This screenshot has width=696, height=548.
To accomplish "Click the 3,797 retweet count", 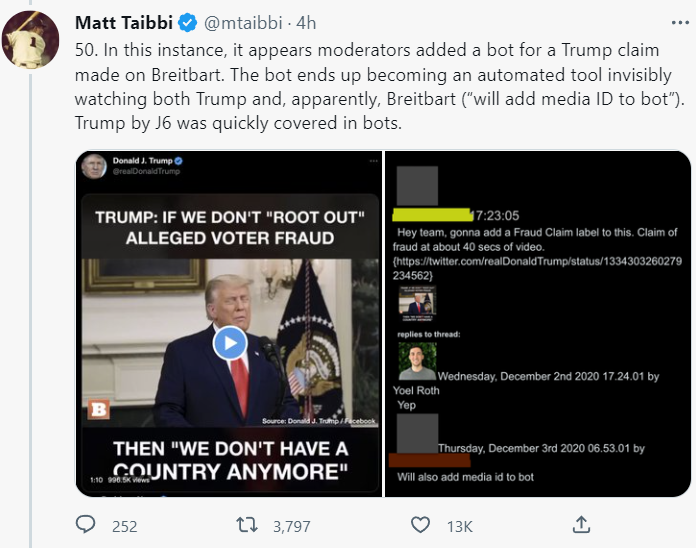I will tap(292, 526).
